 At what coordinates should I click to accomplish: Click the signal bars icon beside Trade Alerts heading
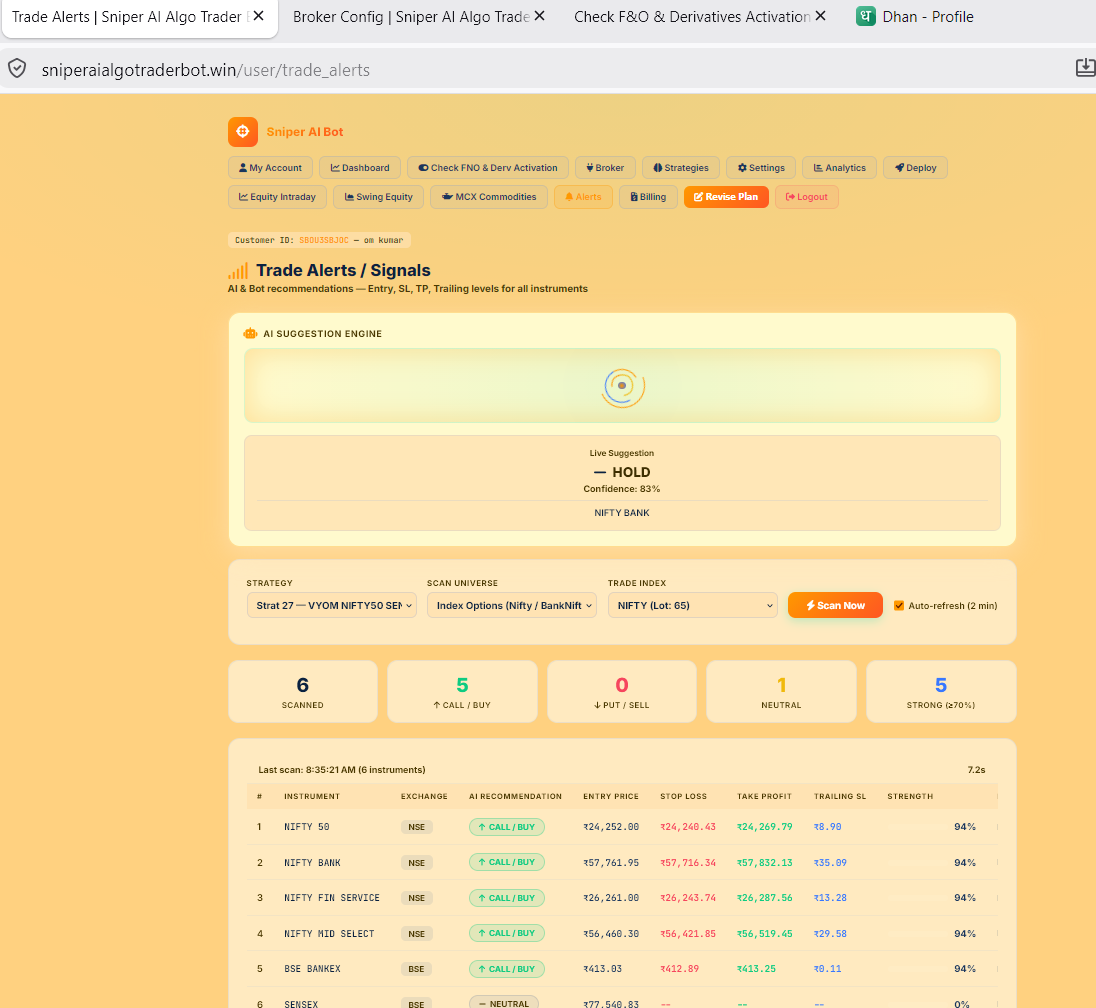238,271
